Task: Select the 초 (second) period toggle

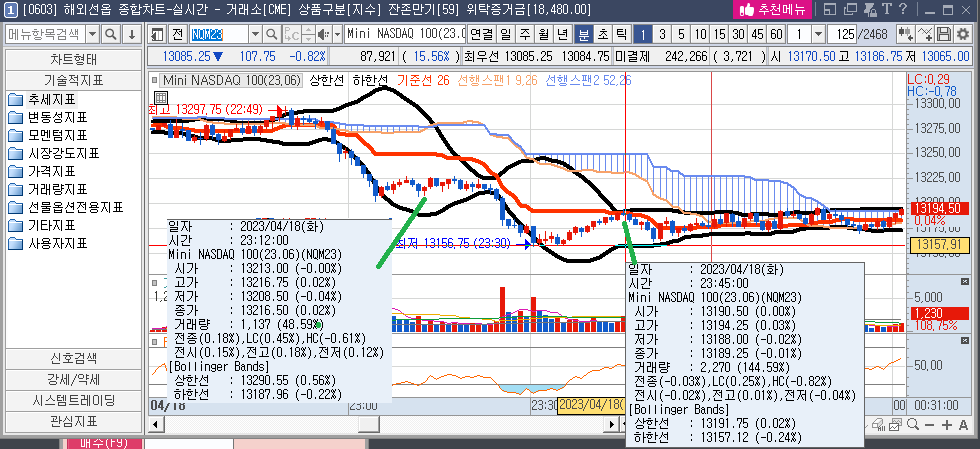Action: click(x=602, y=34)
